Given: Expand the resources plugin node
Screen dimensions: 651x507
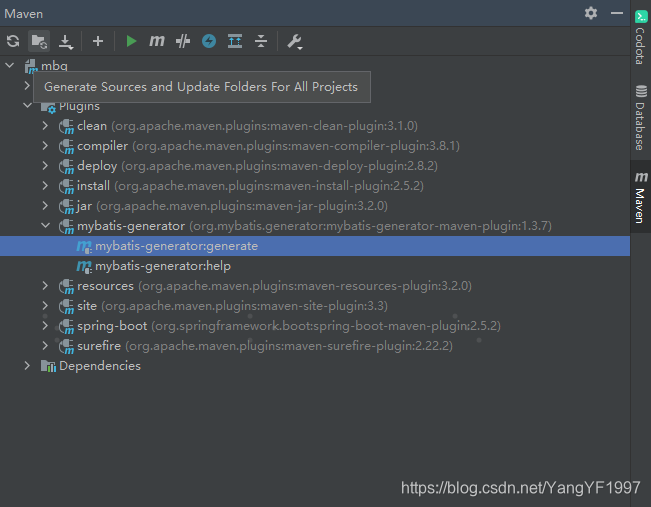Looking at the screenshot, I should click(x=45, y=285).
